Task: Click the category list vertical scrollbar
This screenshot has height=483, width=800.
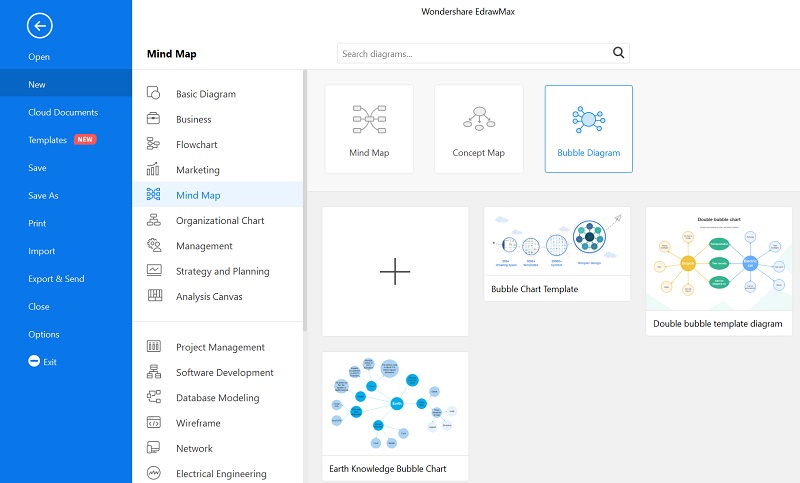Action: (x=305, y=200)
